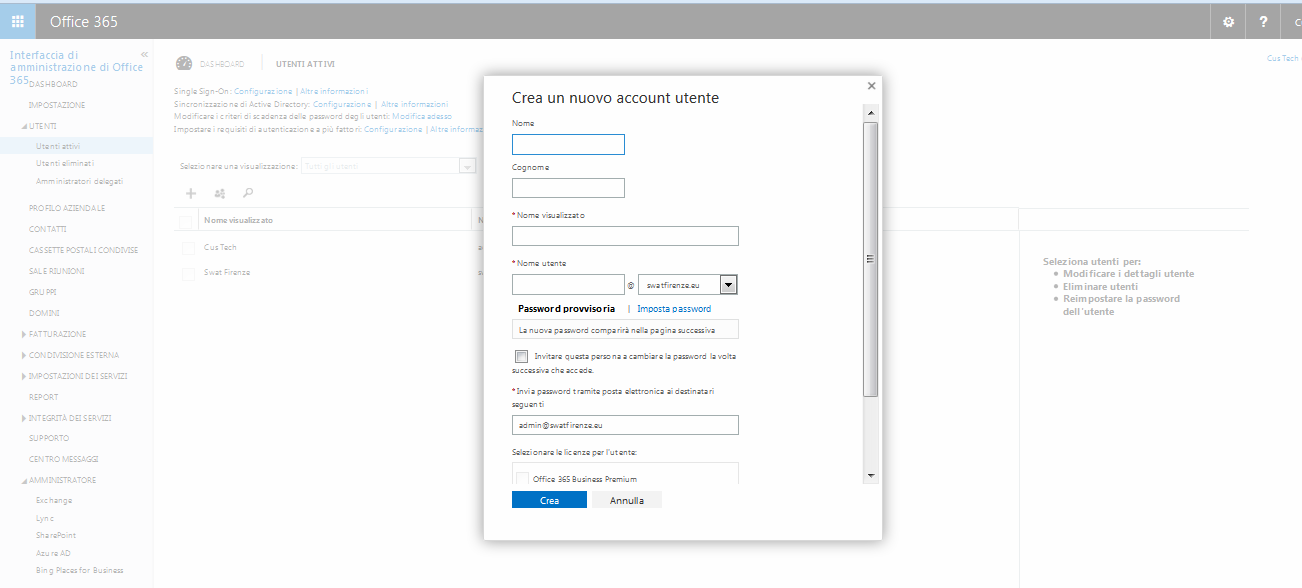Open the DOMINI section in the sidebar

[43, 312]
